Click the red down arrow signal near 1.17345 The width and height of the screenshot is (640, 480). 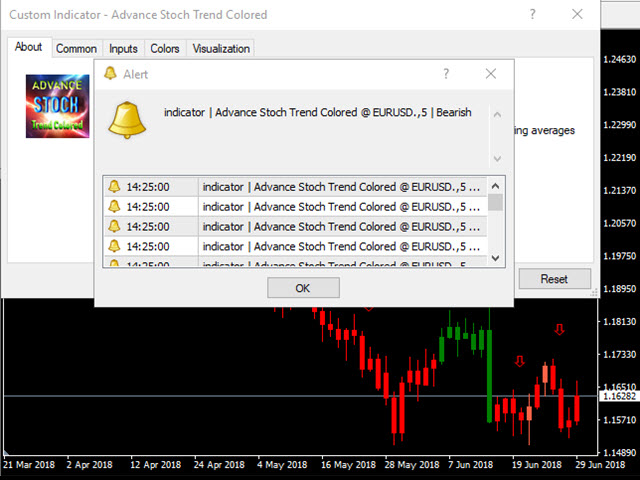[x=519, y=361]
